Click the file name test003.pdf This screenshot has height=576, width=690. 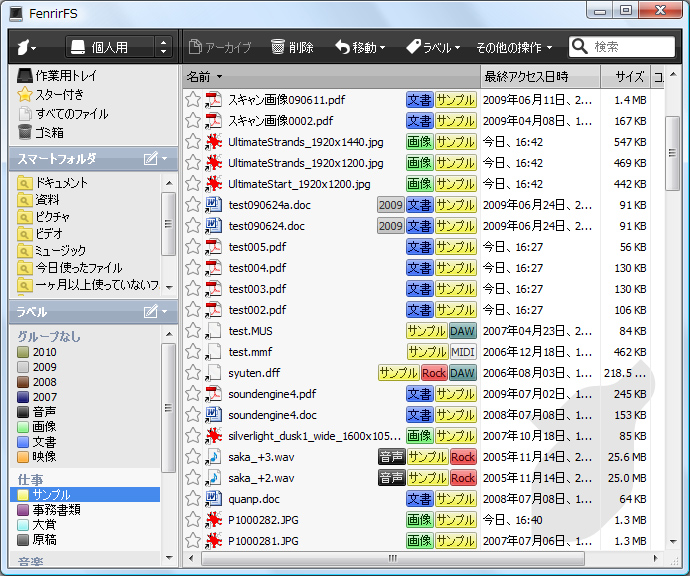257,289
